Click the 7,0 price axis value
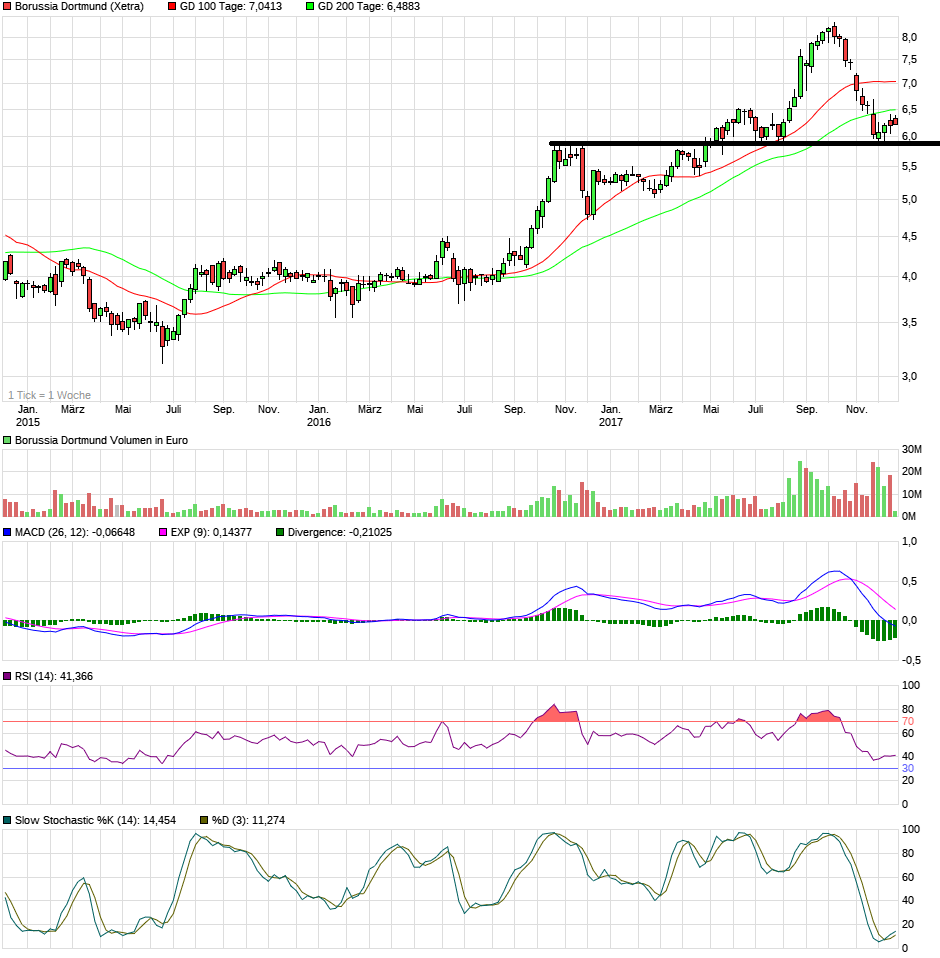The image size is (940, 958). (909, 83)
